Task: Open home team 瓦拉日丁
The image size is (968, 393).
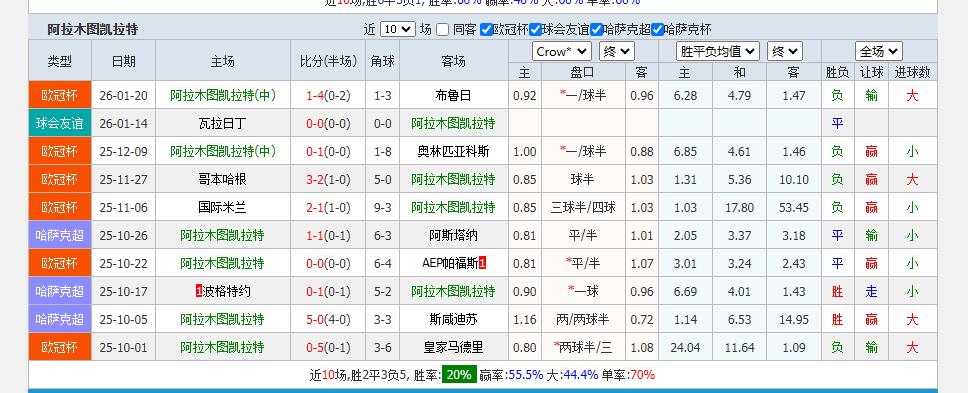Action: point(222,123)
